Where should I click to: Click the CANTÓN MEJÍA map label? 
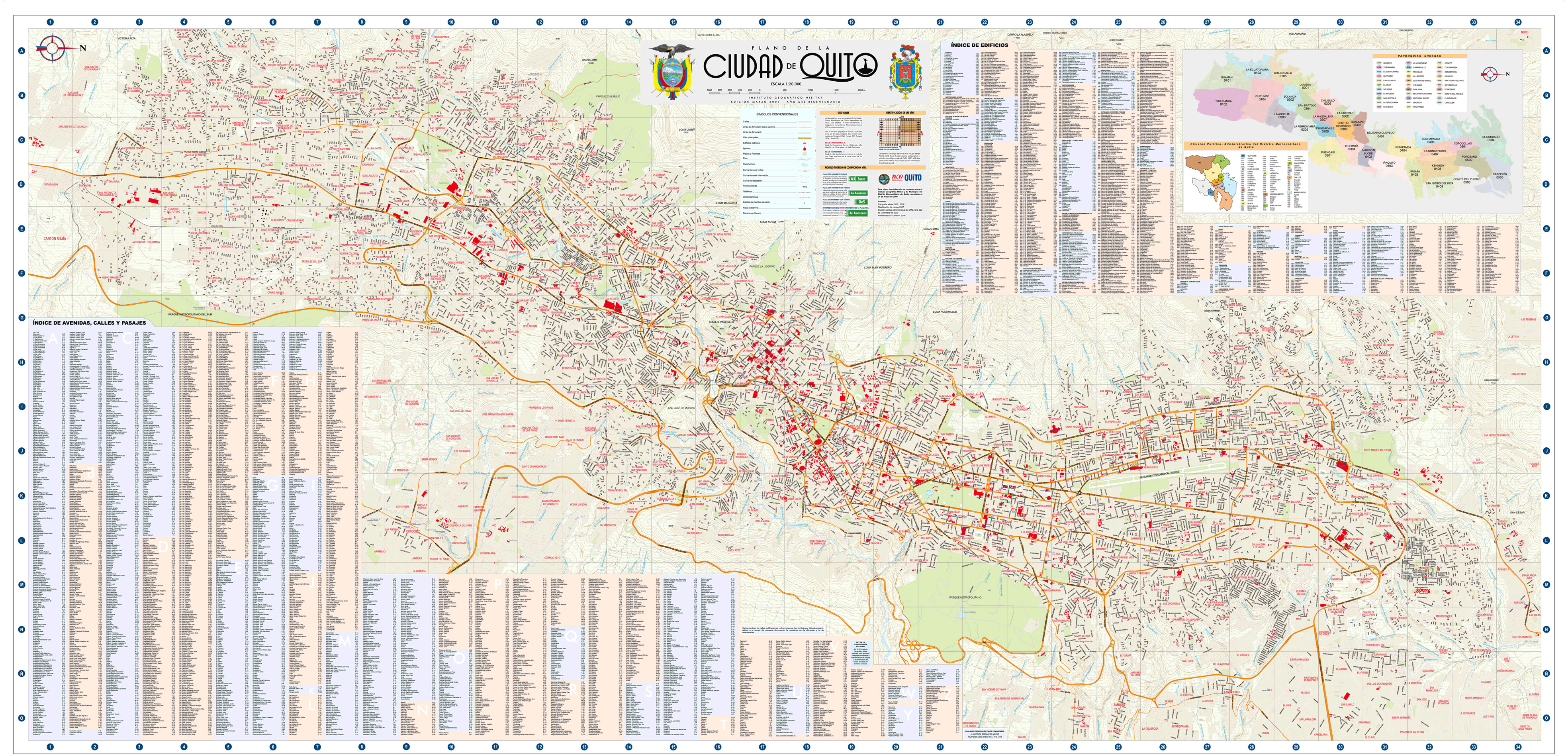[x=55, y=239]
